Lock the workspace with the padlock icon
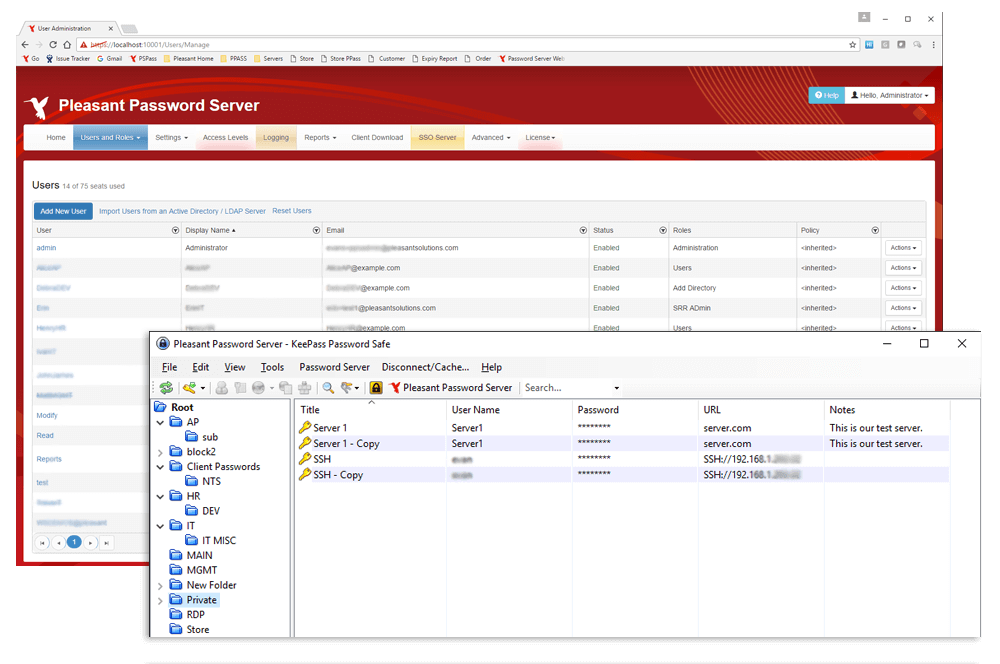The height and width of the screenshot is (664, 1000). point(376,388)
